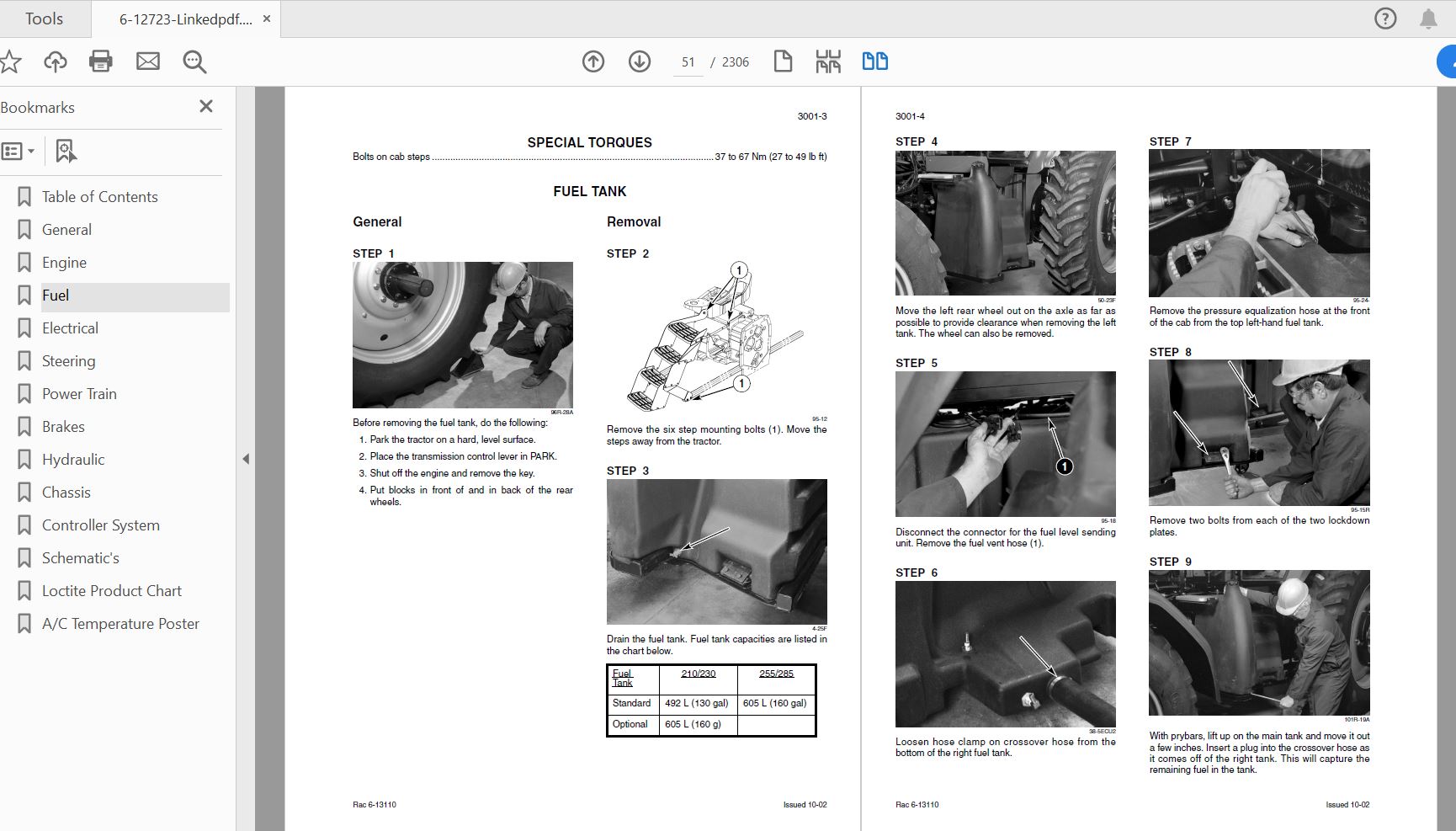Click the Step 5 sending unit photo
The image size is (1456, 831).
click(1006, 444)
